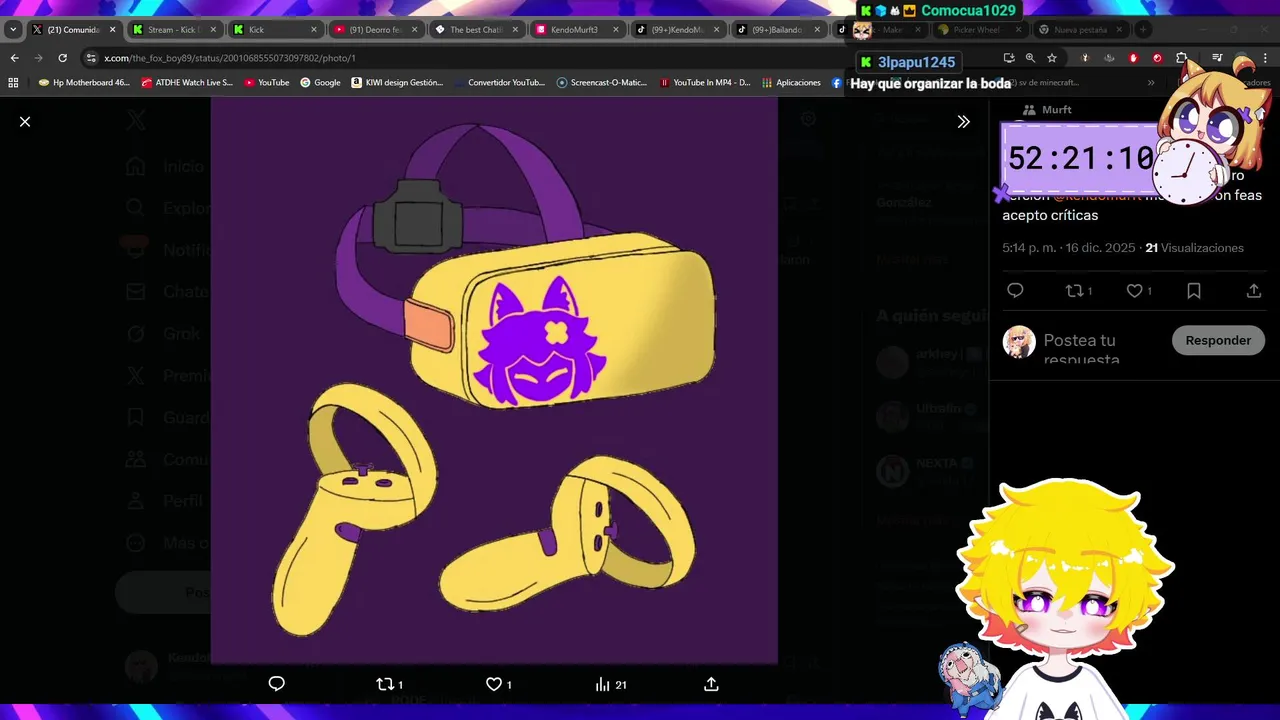
Task: Bookmark icon in the right post panel
Action: [1194, 291]
